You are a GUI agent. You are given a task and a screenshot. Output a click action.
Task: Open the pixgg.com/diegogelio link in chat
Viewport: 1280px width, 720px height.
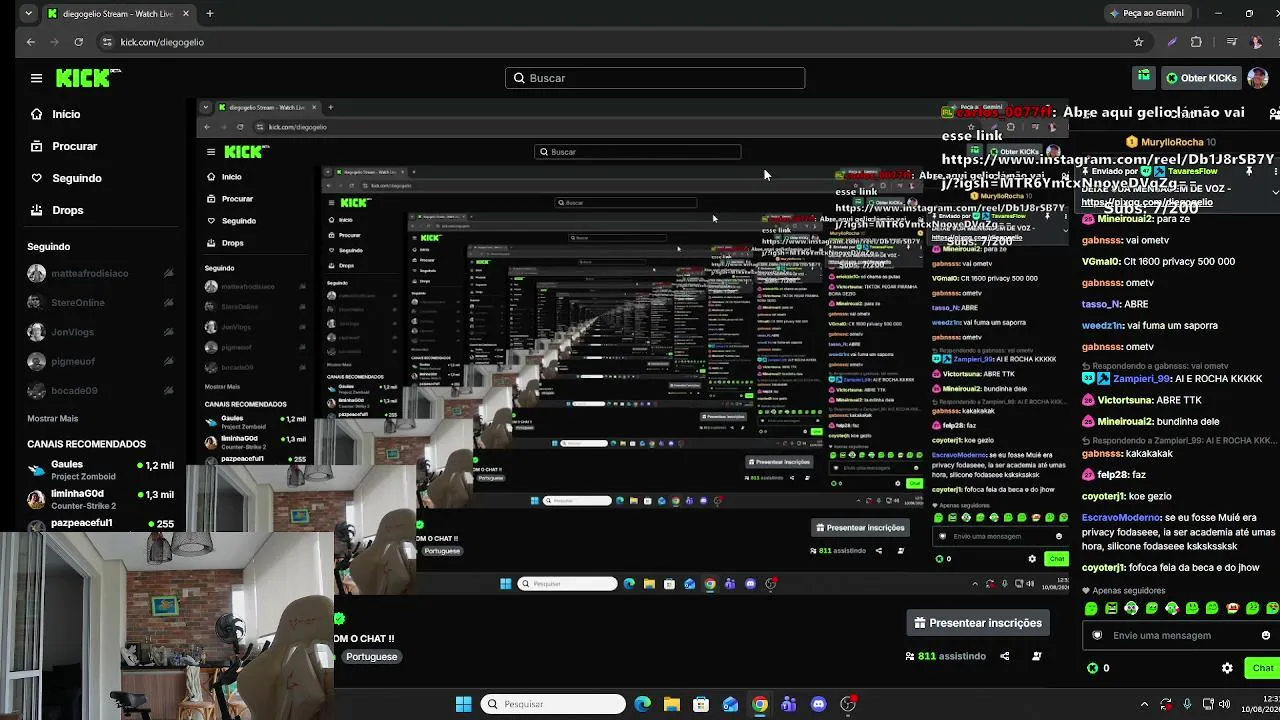(1147, 202)
